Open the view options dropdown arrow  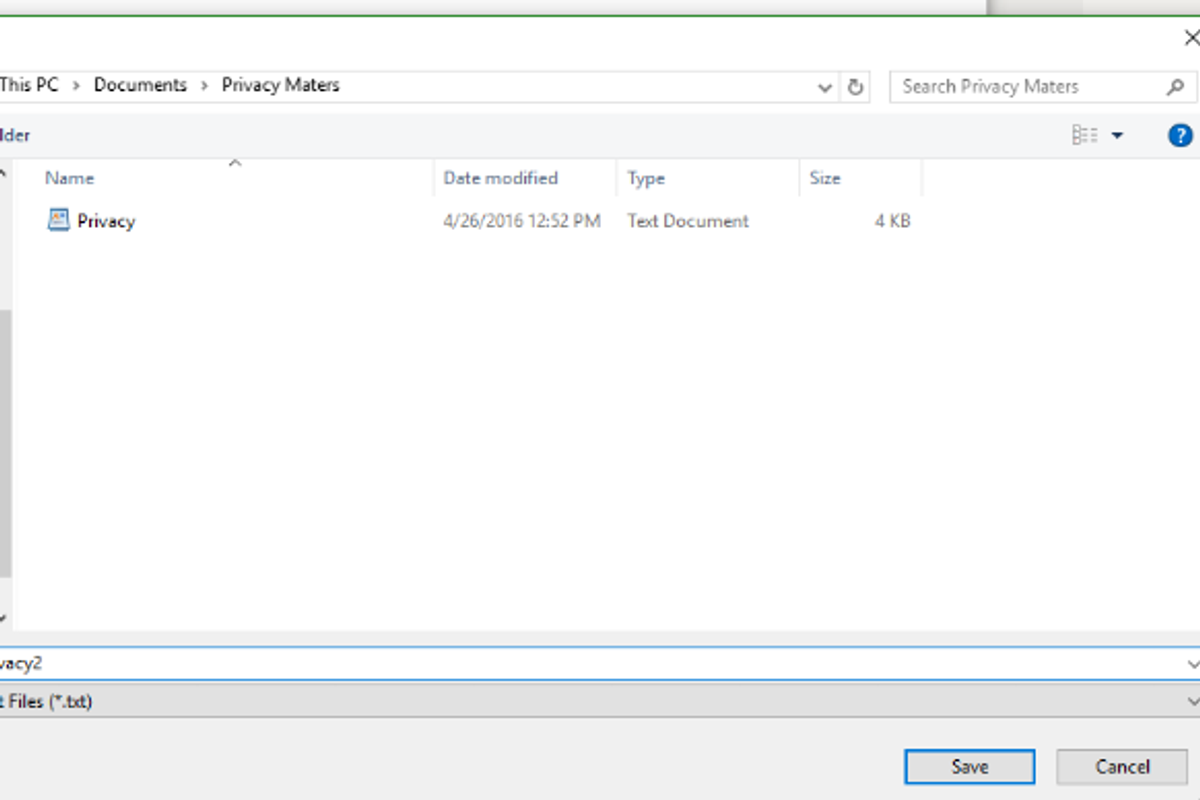pos(1117,135)
